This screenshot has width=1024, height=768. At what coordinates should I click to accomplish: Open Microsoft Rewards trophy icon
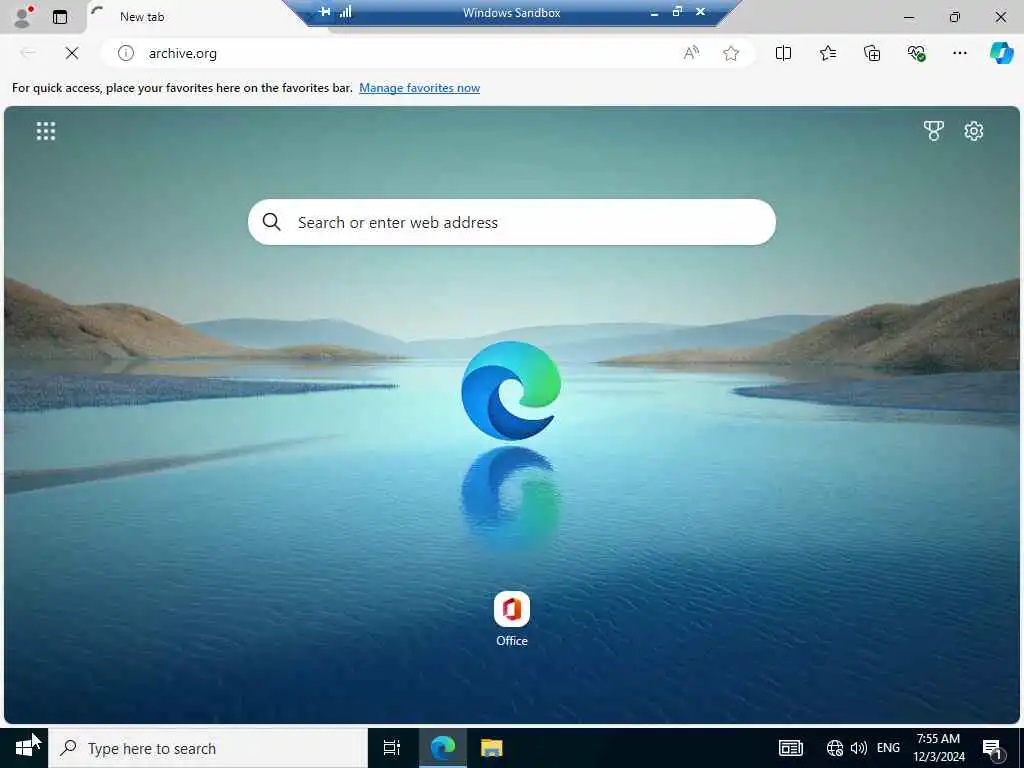click(933, 131)
